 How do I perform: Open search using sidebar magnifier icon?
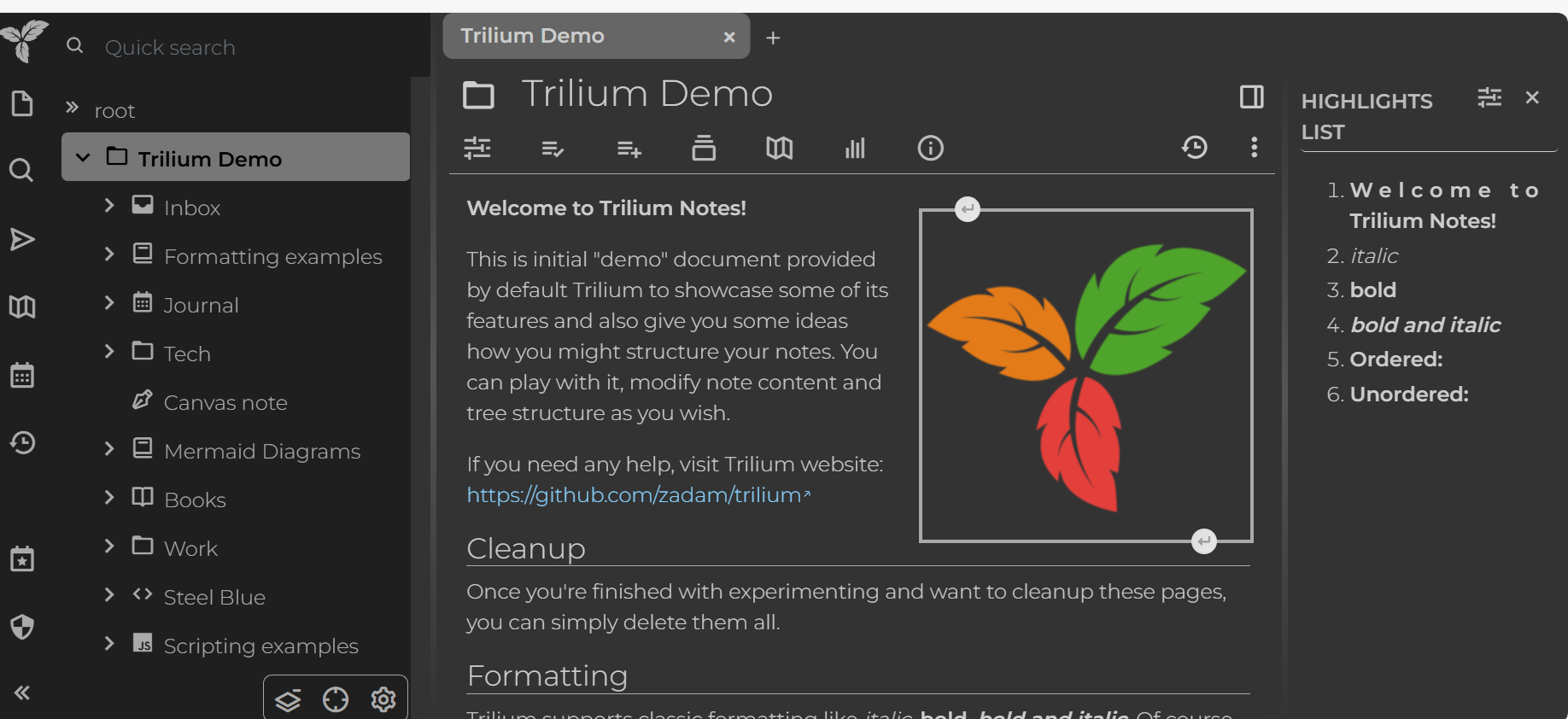tap(21, 171)
